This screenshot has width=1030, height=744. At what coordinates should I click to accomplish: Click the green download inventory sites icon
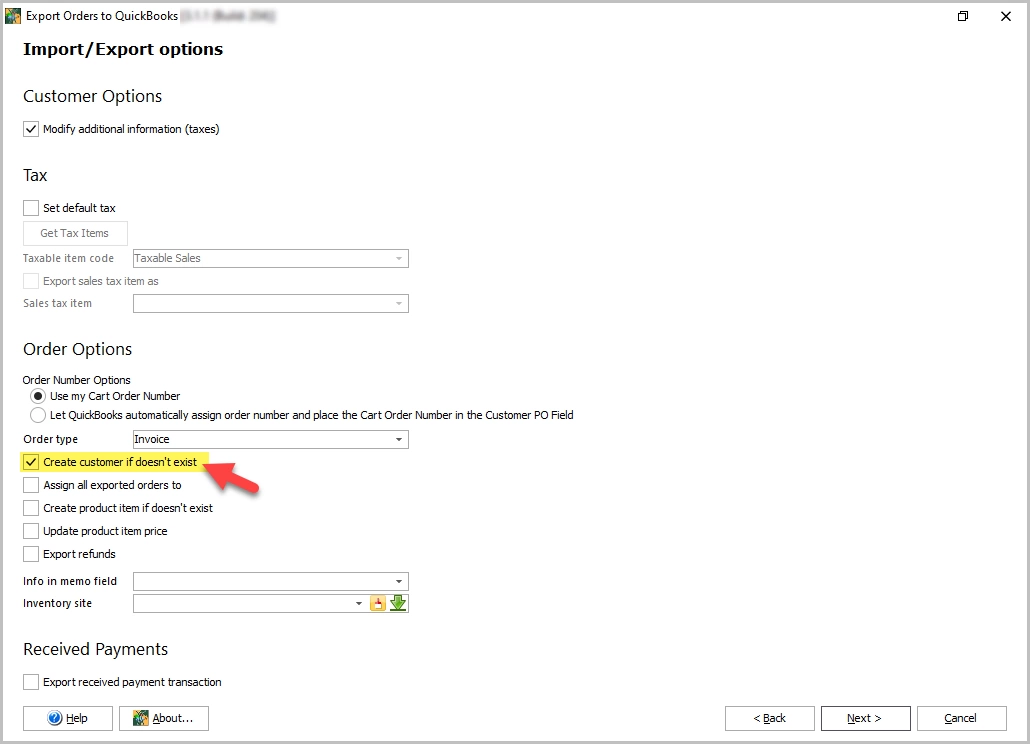(398, 603)
